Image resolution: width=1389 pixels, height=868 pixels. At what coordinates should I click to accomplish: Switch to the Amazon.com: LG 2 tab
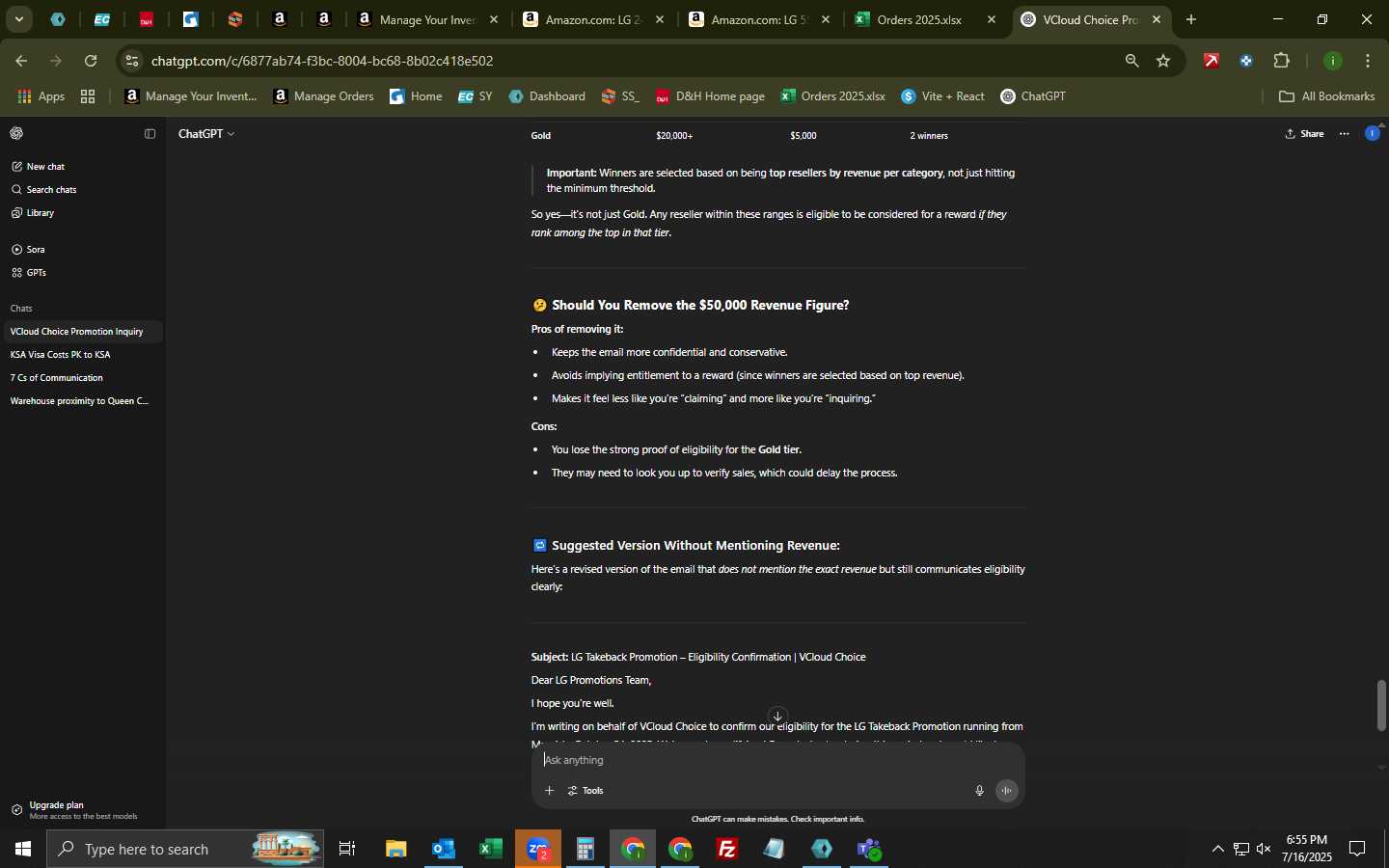(x=593, y=19)
